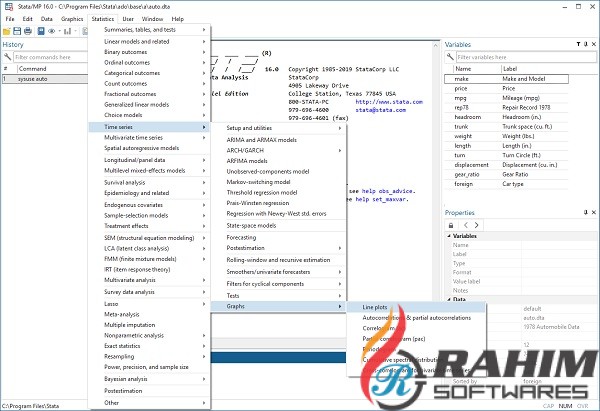Click the Variables panel filter funnel icon
Viewport: 600px width, 411px height.
578,44
